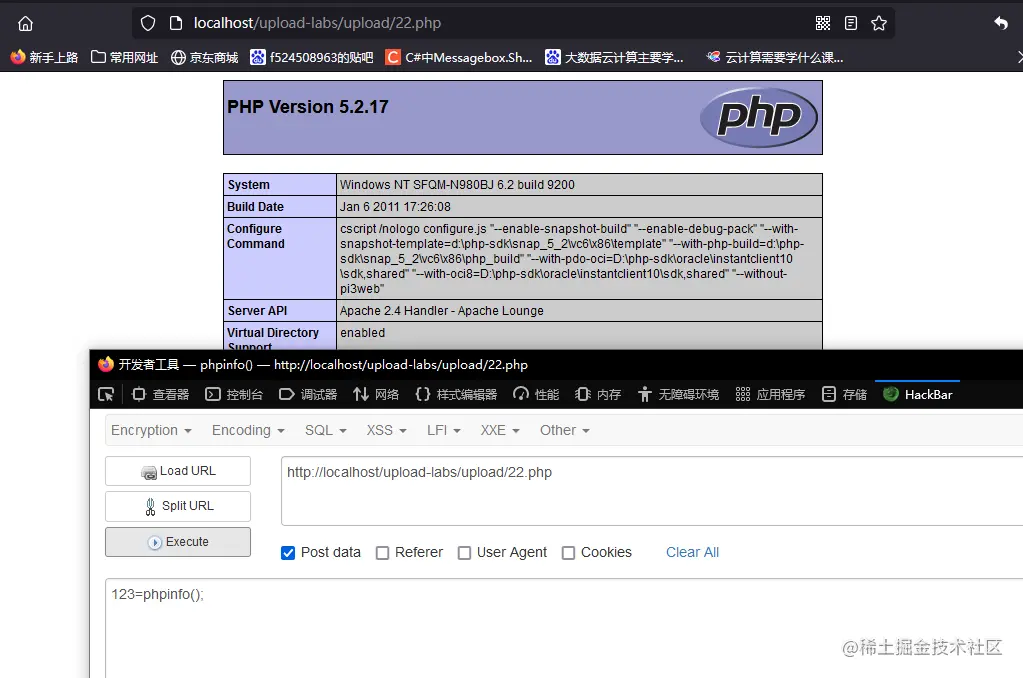Screen dimensions: 1023x678
Task: Uncheck the Post data checkbox
Action: [x=288, y=553]
